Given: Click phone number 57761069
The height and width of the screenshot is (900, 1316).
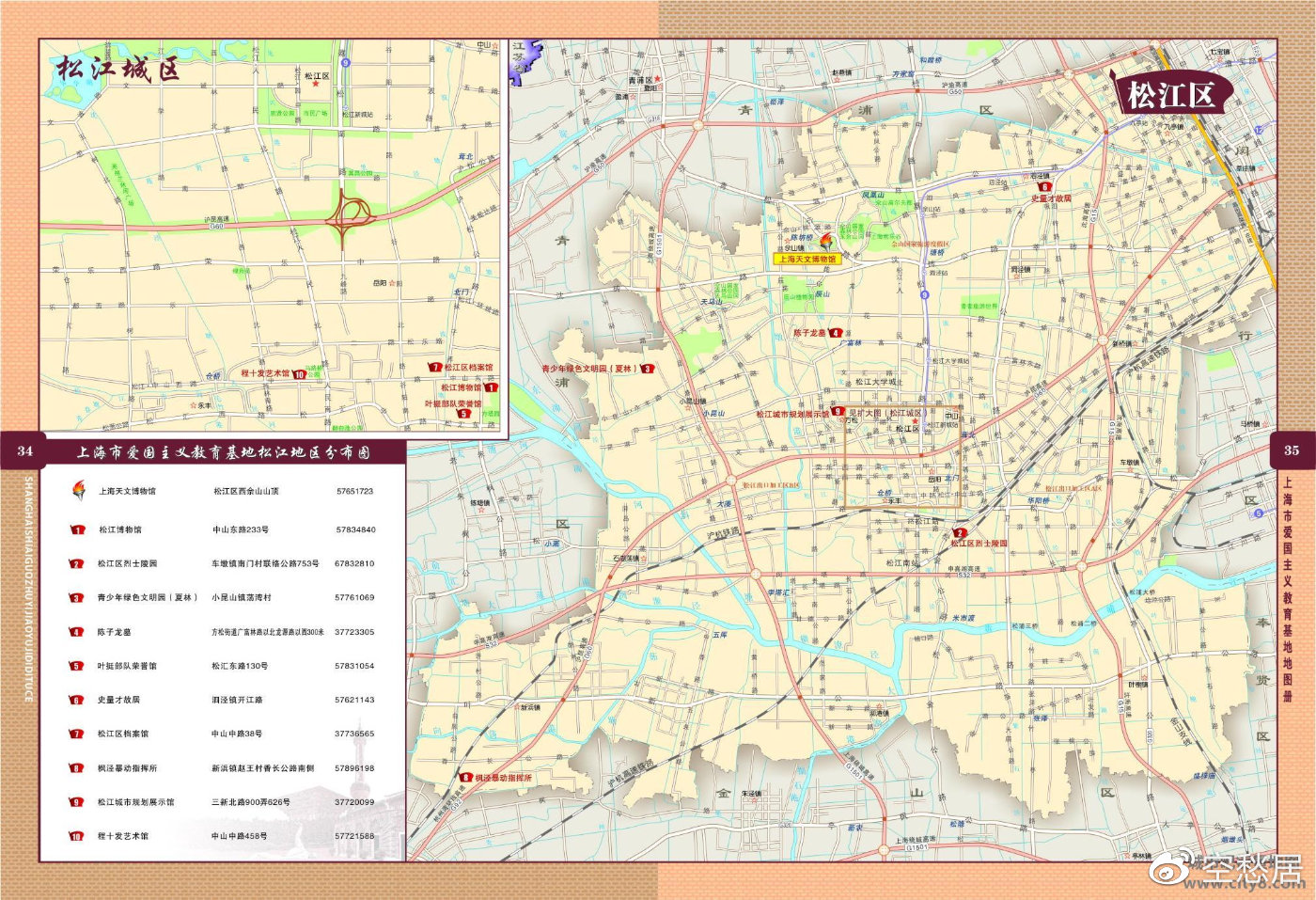Looking at the screenshot, I should (354, 597).
